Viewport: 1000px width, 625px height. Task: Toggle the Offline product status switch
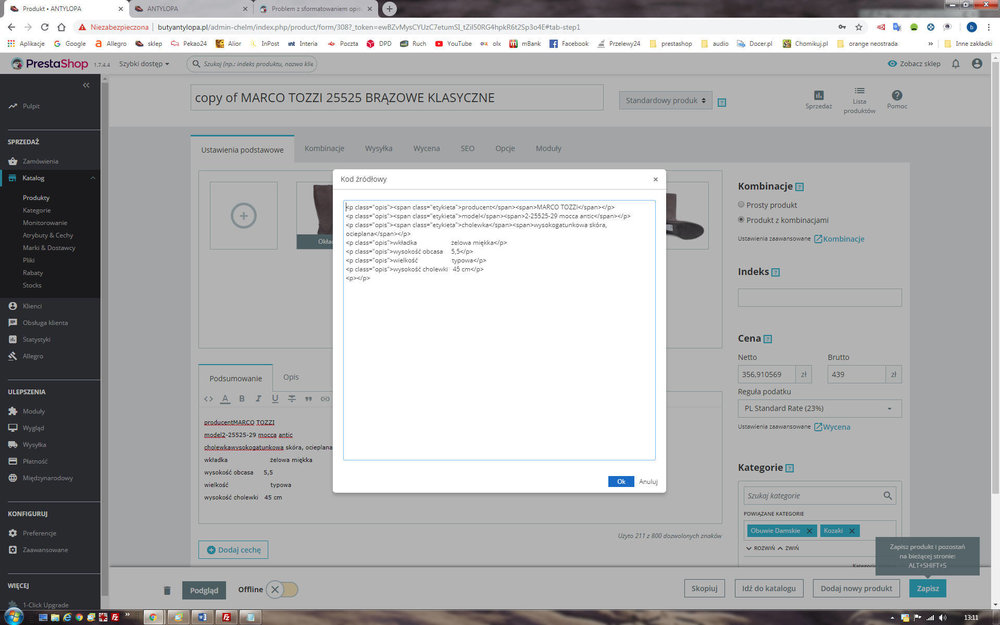click(281, 589)
